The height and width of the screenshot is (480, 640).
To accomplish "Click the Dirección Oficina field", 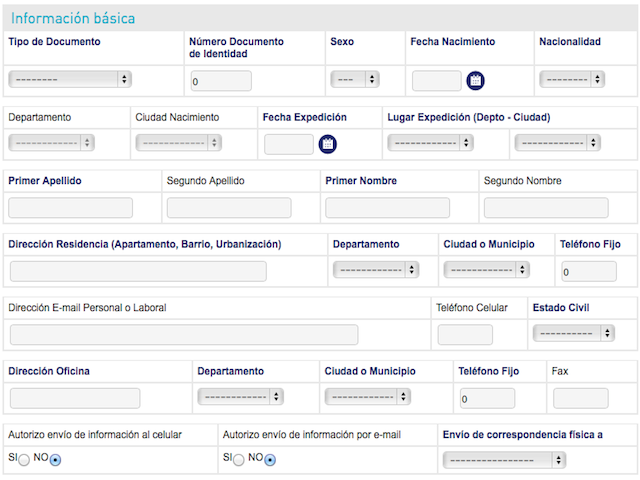I will [x=75, y=398].
